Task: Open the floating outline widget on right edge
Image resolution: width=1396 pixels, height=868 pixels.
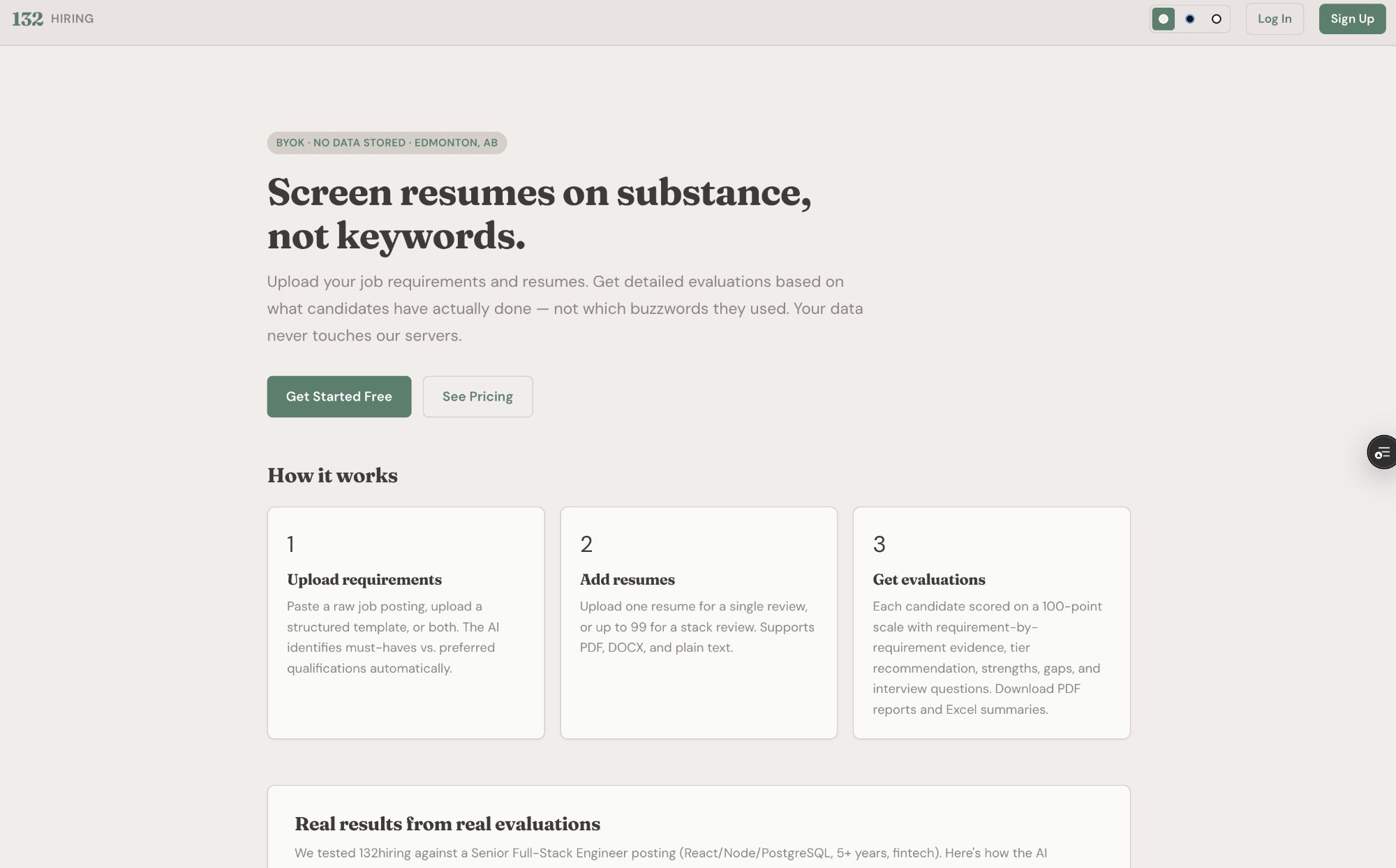Action: (x=1381, y=451)
